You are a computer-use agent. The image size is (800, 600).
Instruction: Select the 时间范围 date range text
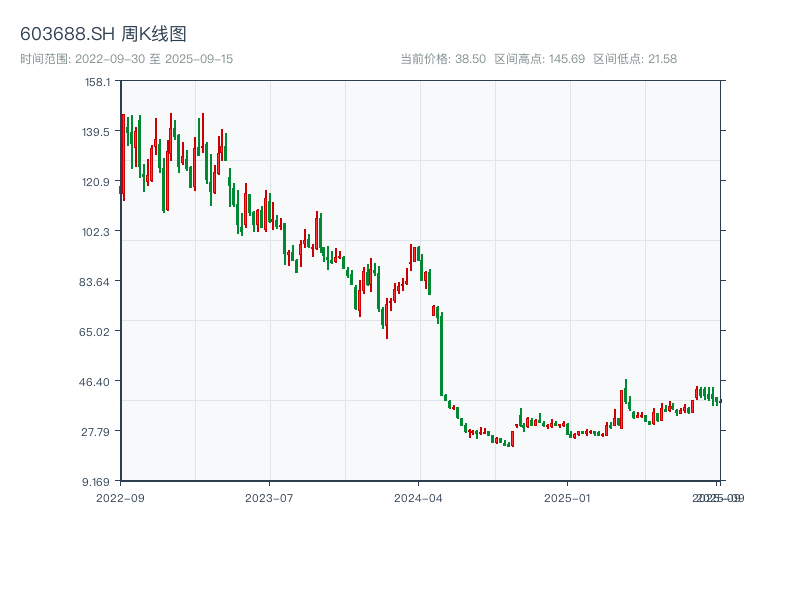[126, 59]
